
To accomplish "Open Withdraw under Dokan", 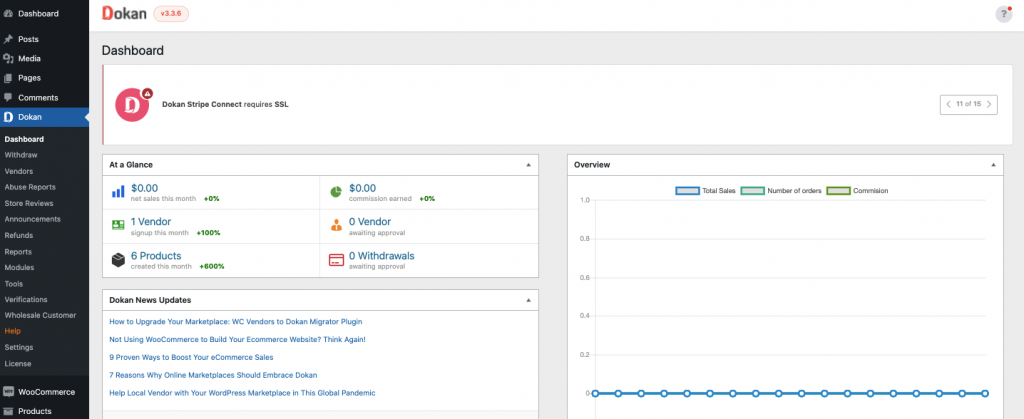I will 21,155.
